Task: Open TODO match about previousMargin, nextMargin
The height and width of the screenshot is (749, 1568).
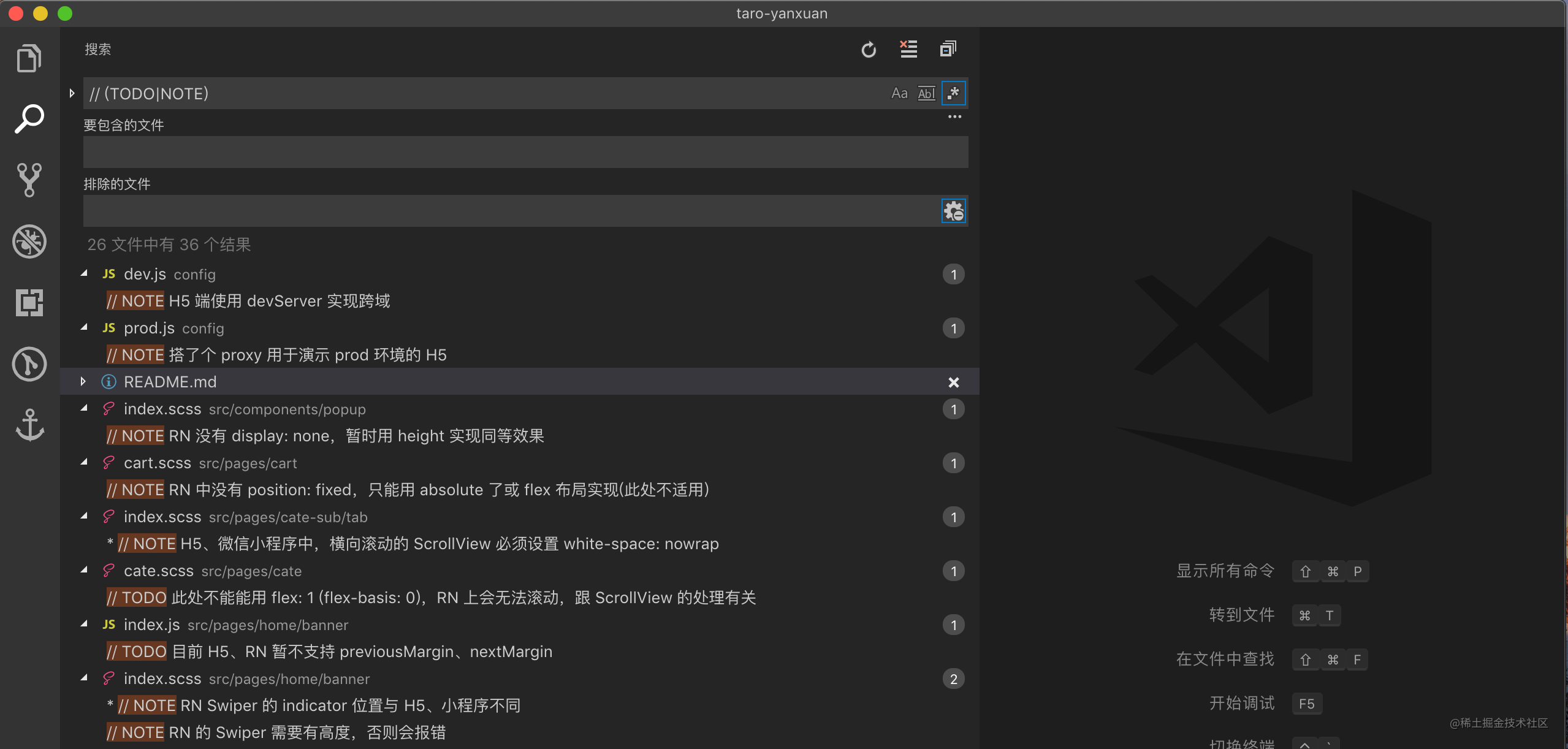Action: [x=329, y=652]
